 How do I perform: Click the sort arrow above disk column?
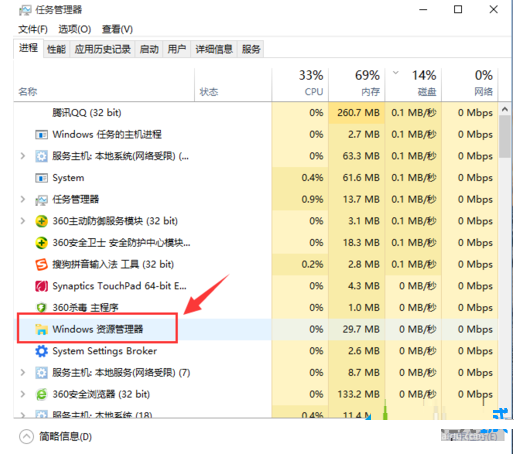396,72
